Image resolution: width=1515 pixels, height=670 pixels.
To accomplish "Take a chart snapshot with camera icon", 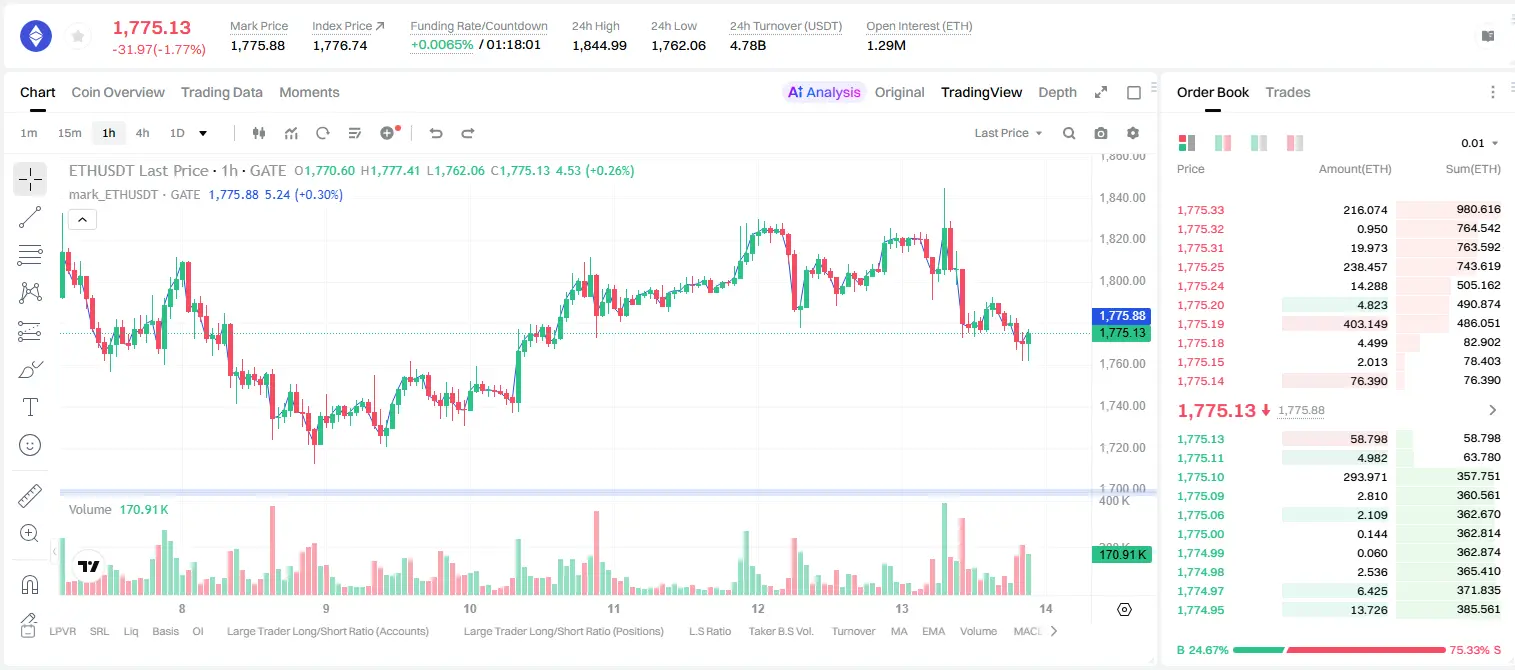I will 1101,133.
